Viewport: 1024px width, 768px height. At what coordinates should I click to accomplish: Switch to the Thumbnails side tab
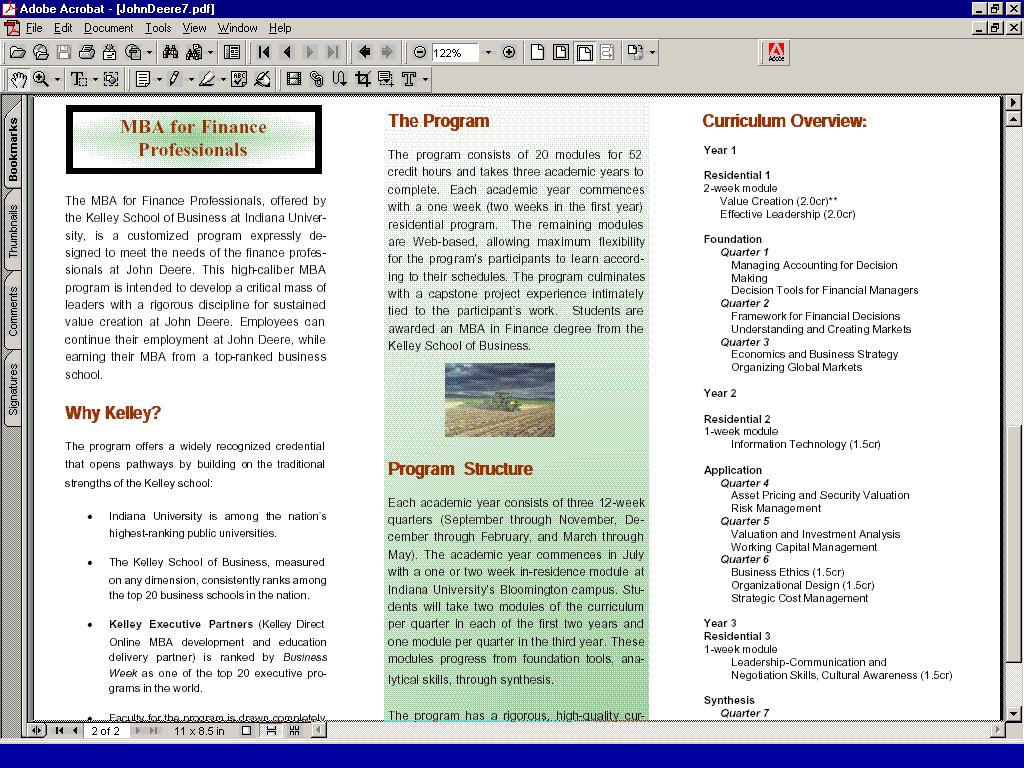point(12,231)
